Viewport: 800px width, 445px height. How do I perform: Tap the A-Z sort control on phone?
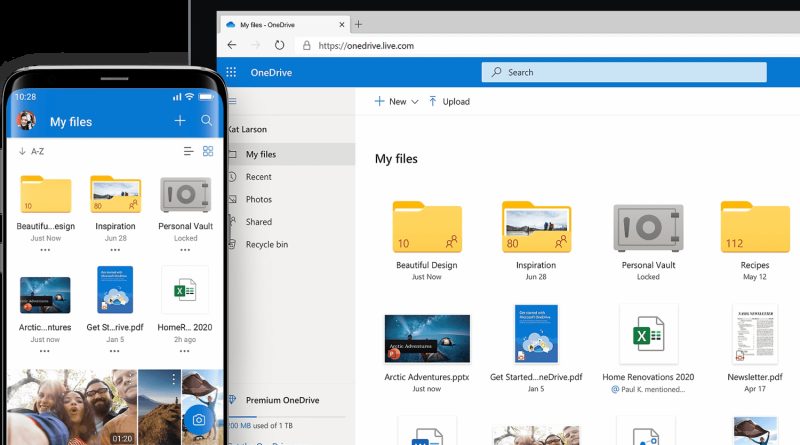click(32, 151)
